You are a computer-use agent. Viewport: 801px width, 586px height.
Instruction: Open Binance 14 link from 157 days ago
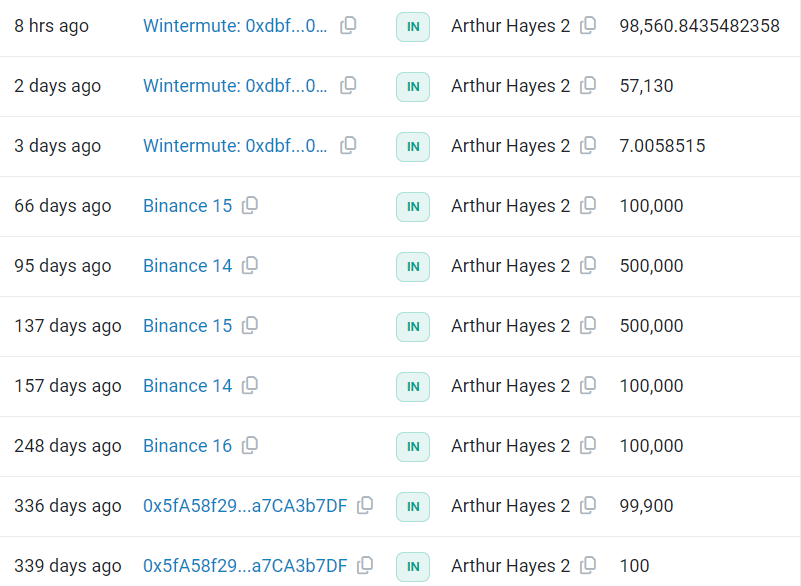[187, 386]
